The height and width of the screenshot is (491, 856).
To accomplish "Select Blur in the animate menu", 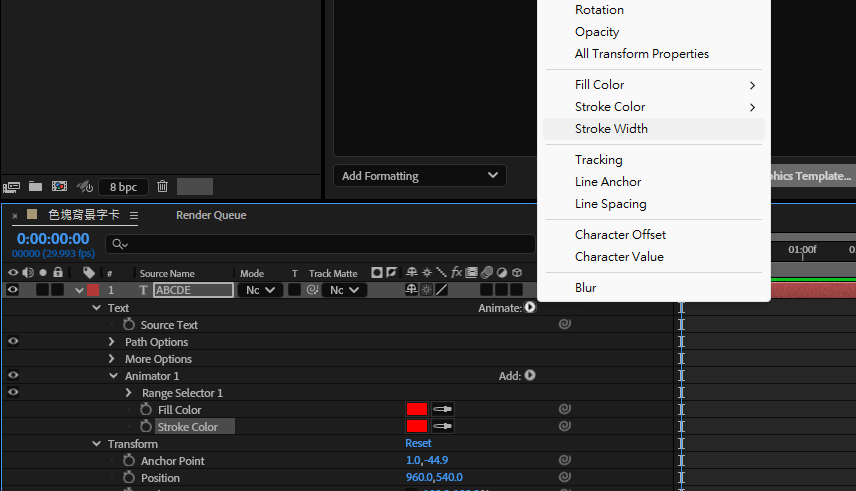I will [x=586, y=288].
